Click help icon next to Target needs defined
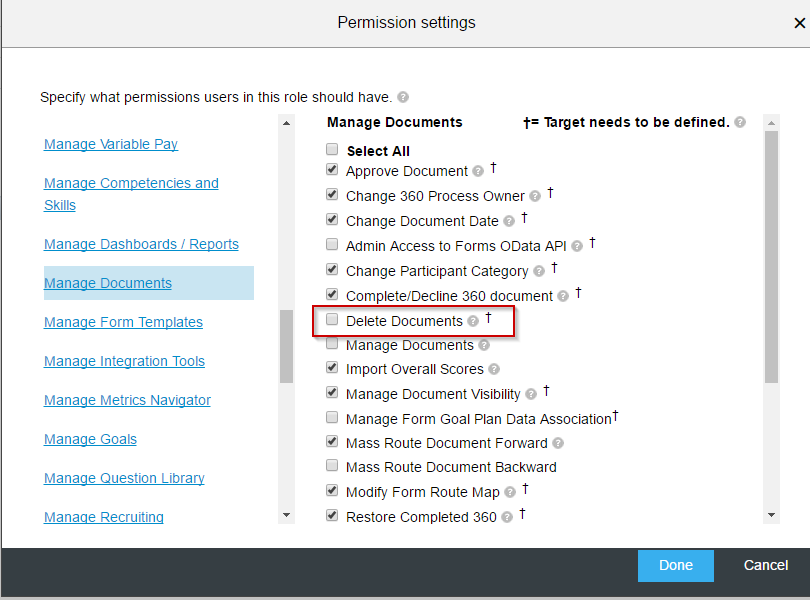Screen dimensions: 810x600 tap(740, 122)
